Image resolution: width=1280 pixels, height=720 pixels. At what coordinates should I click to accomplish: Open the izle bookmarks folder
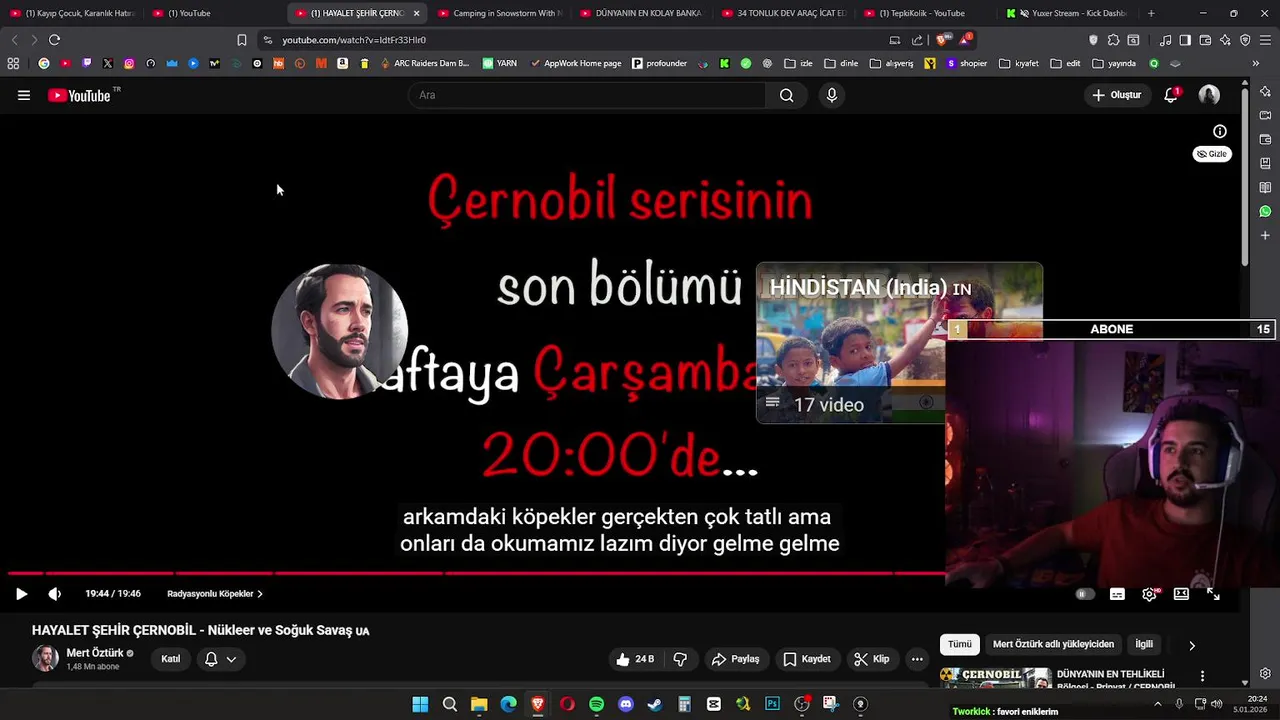tap(798, 63)
